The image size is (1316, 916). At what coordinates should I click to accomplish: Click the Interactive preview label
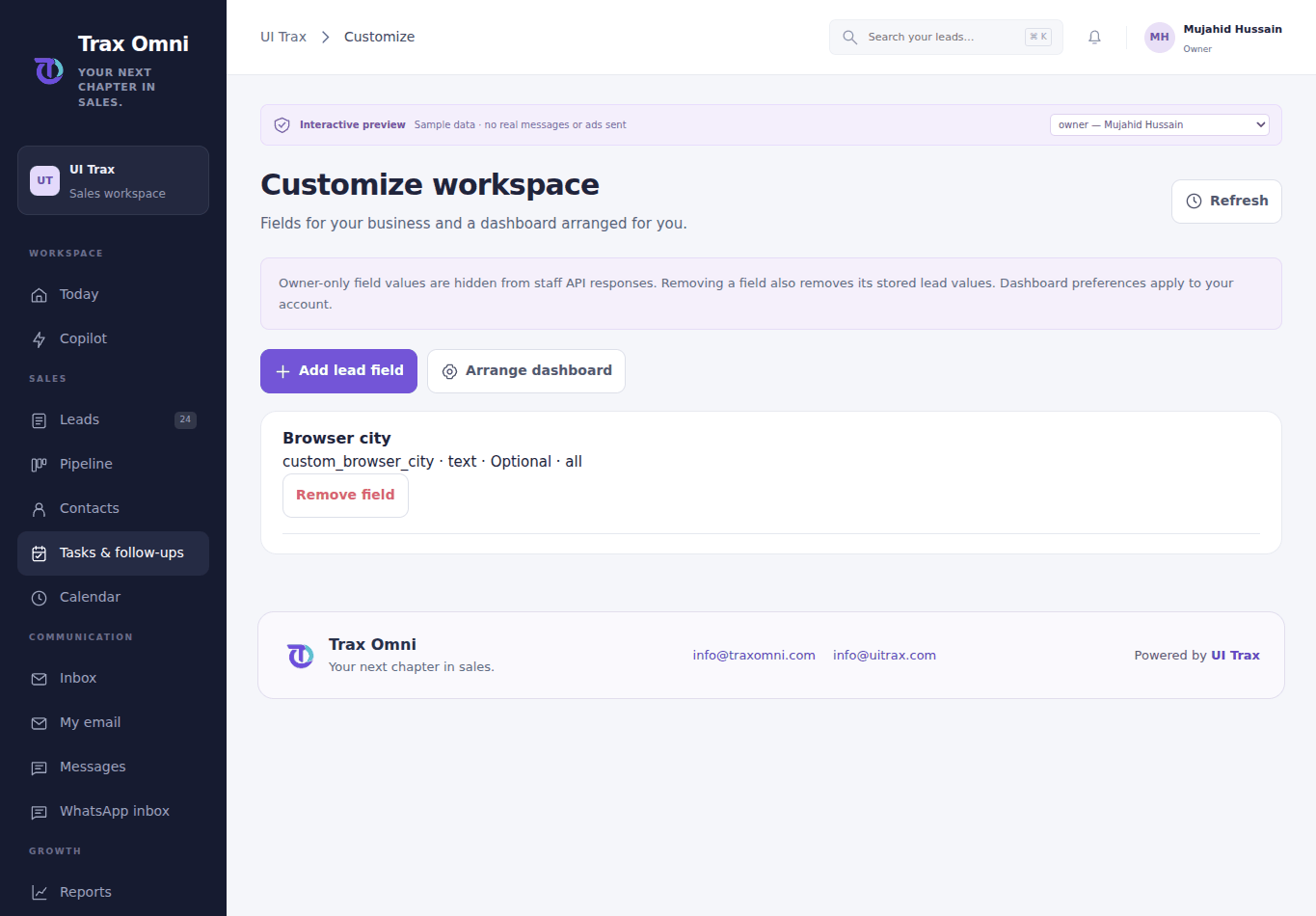(353, 124)
